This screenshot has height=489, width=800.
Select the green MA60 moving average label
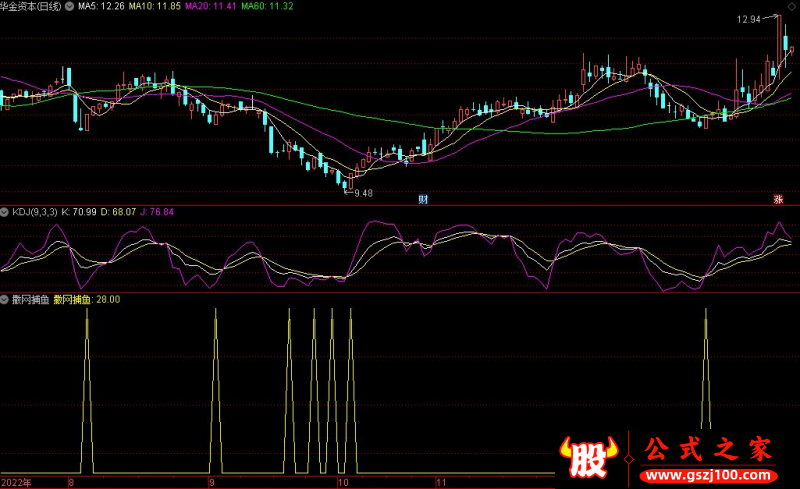272,6
